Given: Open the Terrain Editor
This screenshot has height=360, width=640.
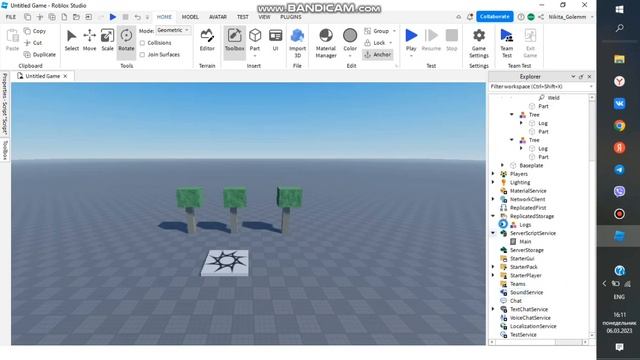Looking at the screenshot, I should (207, 40).
